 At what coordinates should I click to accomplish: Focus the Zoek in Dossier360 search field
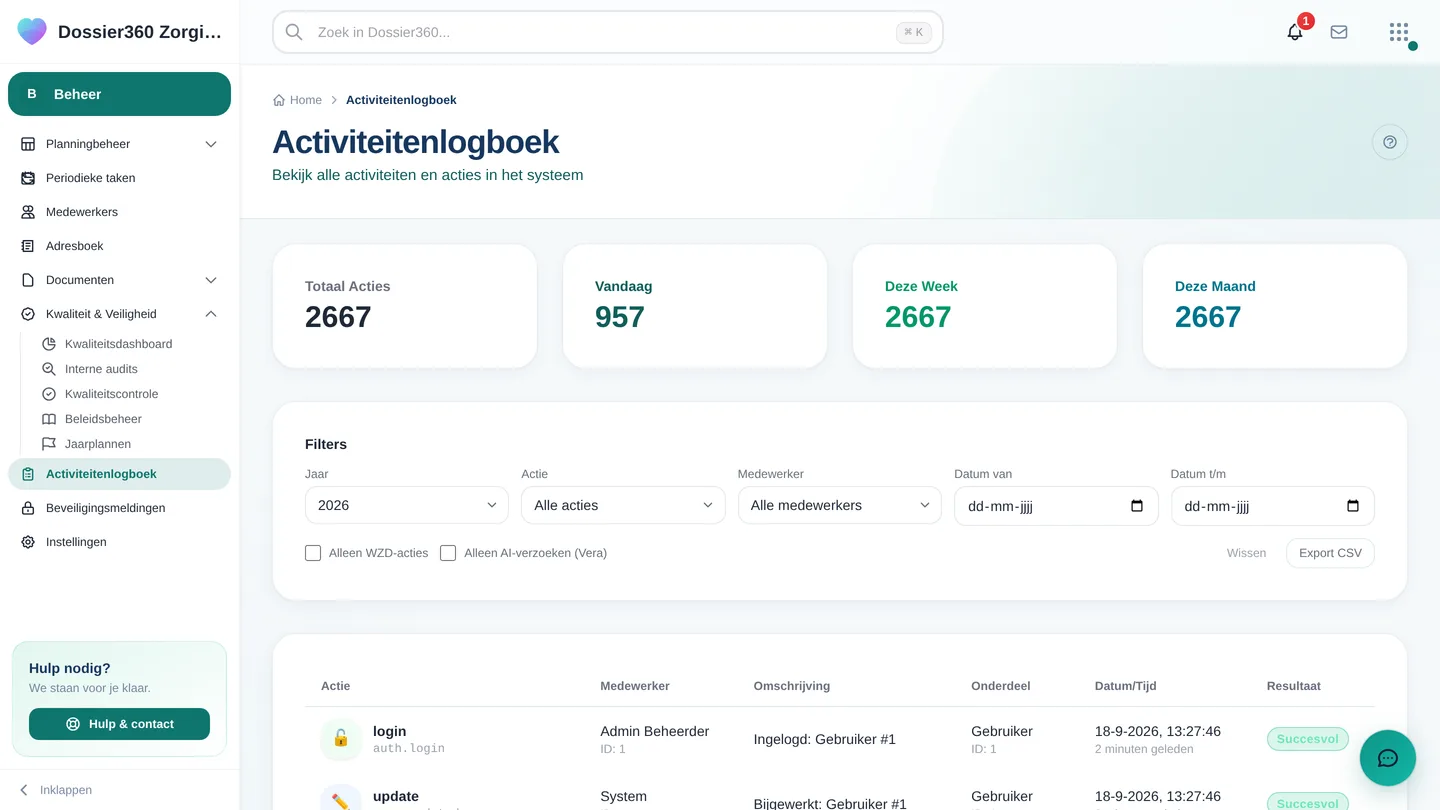point(607,32)
